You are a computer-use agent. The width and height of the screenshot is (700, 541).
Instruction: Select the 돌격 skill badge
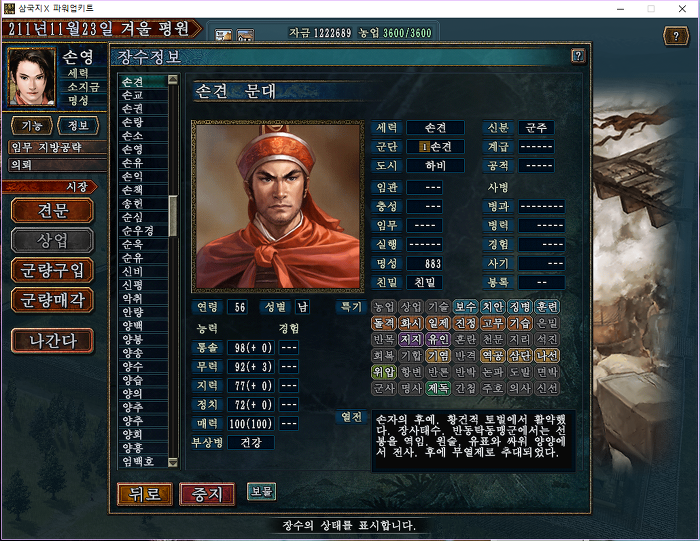click(x=384, y=323)
